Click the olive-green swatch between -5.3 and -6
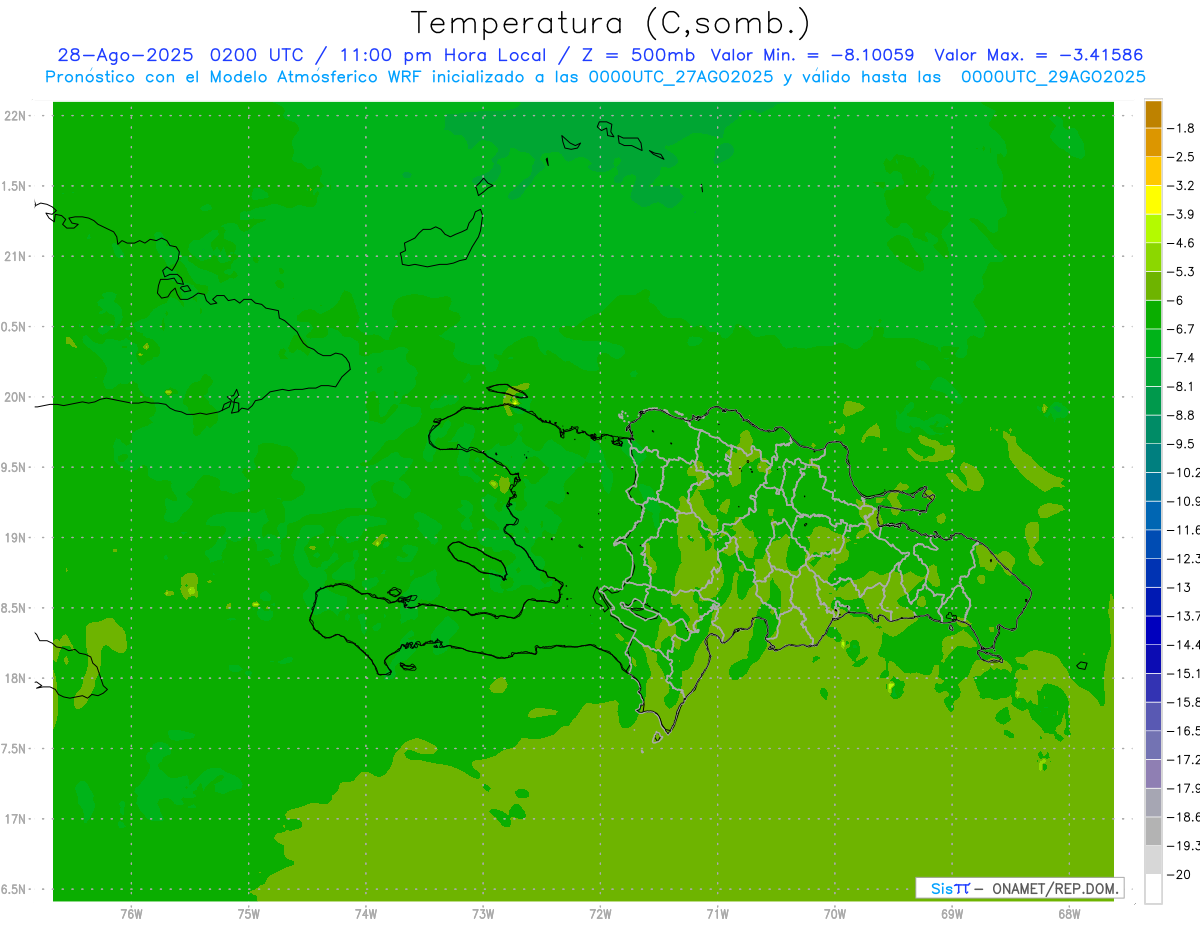 tap(1153, 286)
